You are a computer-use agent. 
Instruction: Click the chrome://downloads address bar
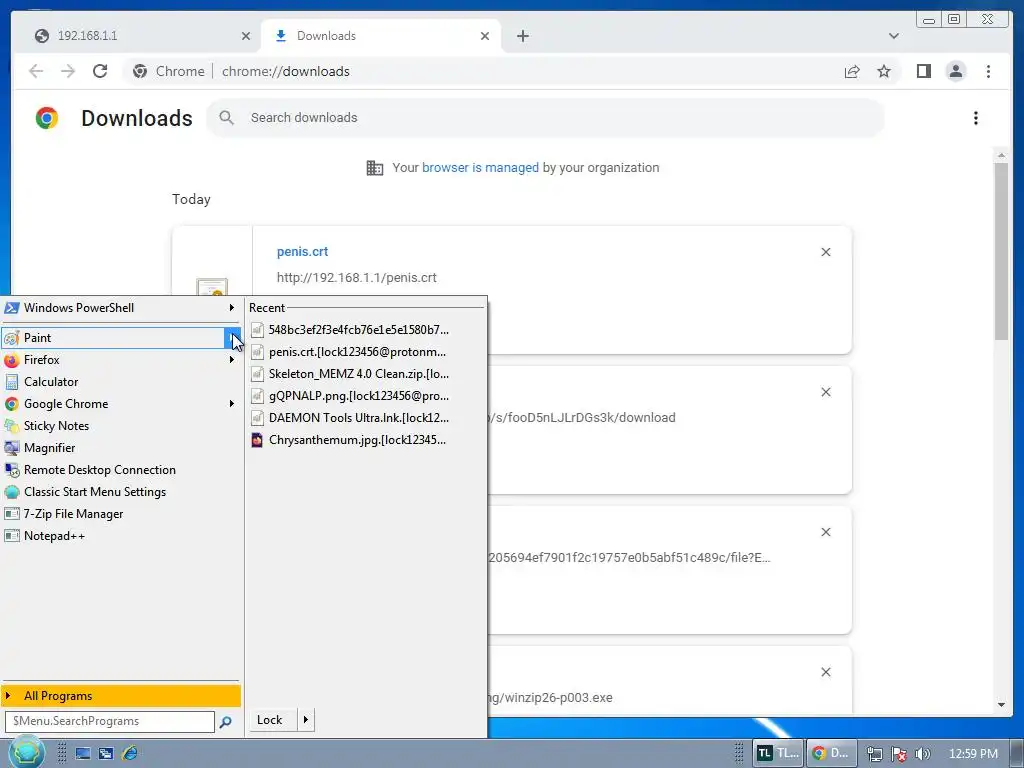tap(511, 71)
